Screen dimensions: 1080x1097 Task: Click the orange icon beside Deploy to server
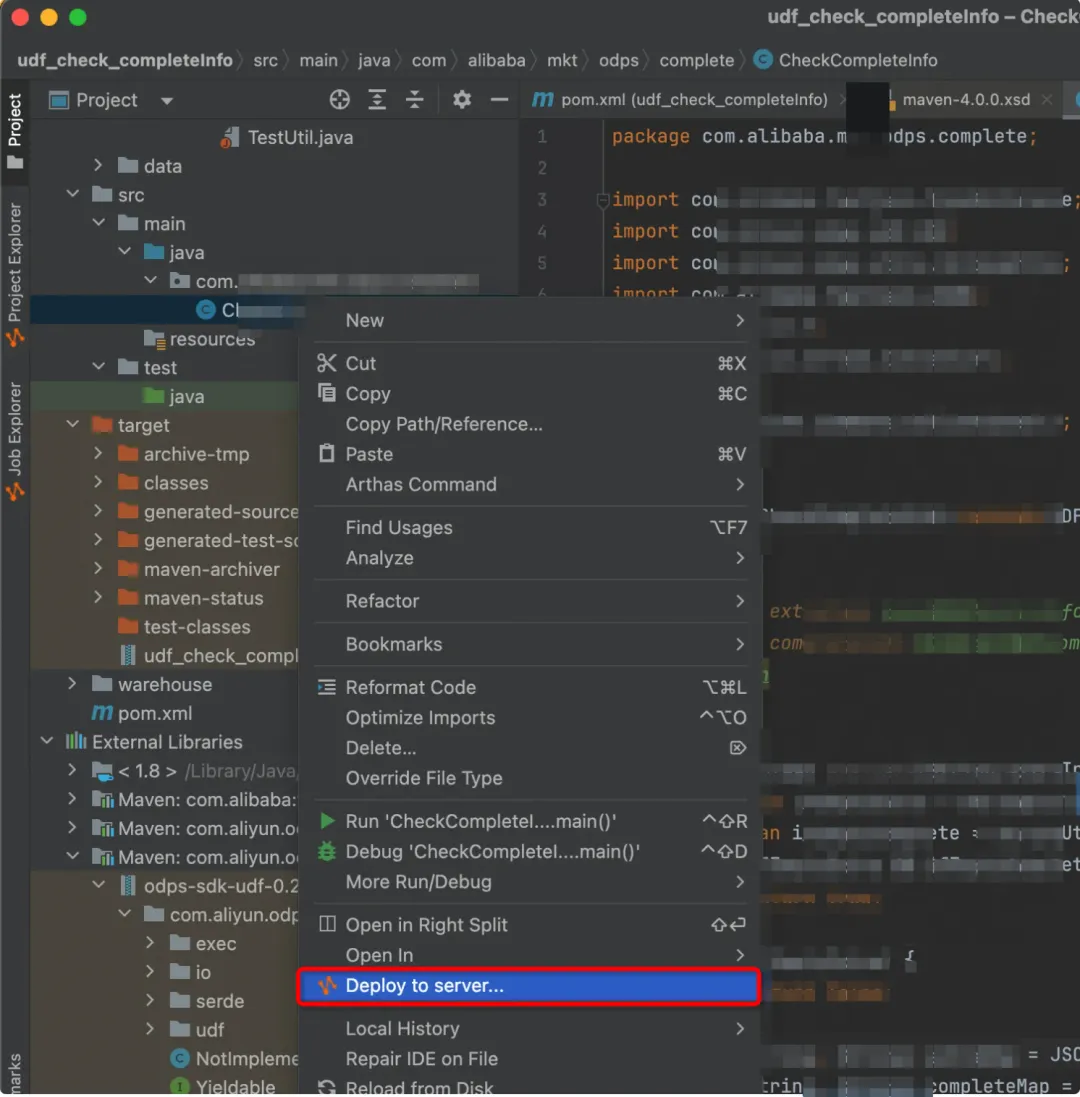327,987
